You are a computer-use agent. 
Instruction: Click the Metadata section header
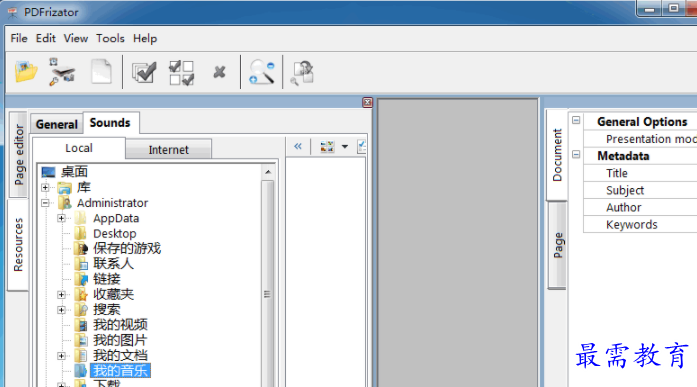point(623,156)
